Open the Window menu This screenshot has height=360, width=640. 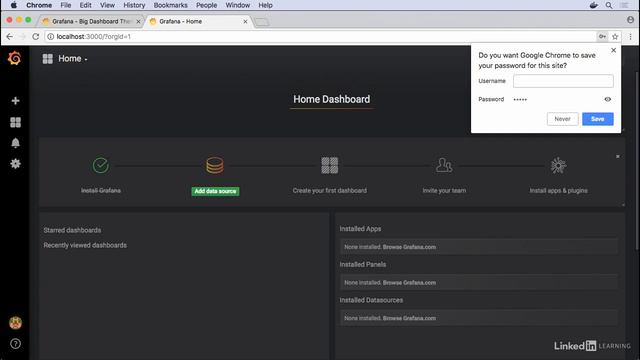pyautogui.click(x=238, y=5)
